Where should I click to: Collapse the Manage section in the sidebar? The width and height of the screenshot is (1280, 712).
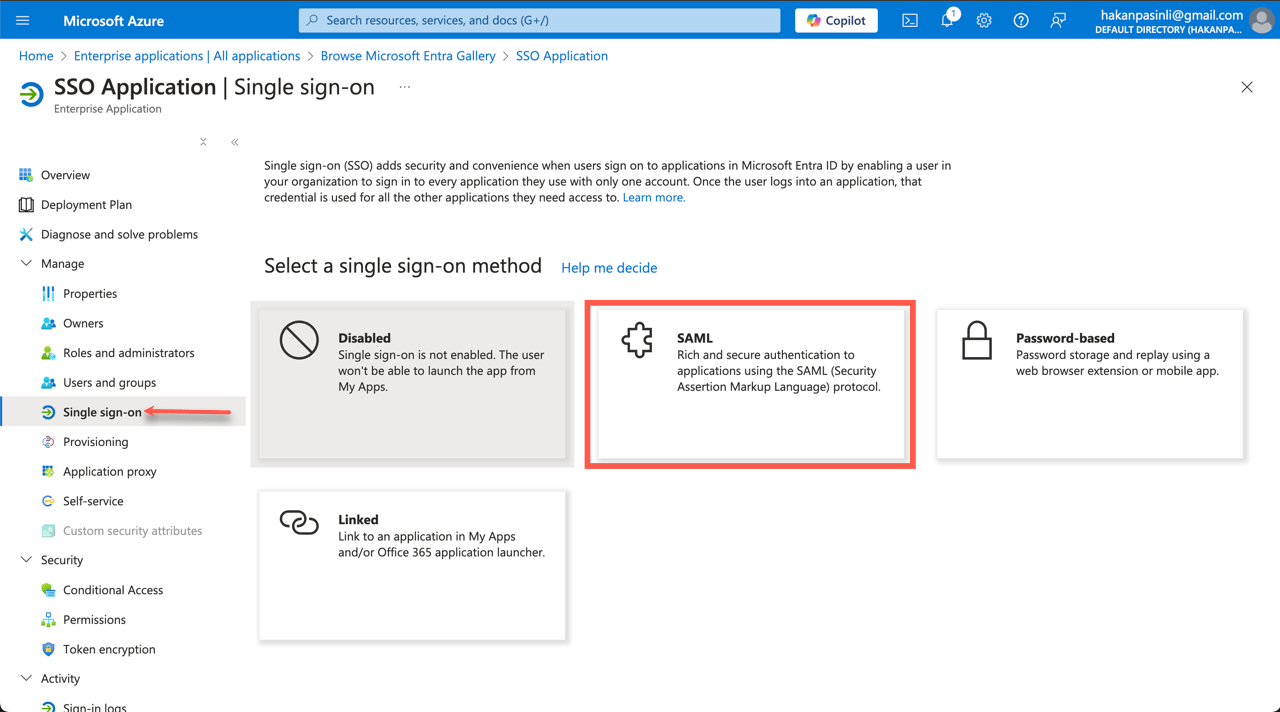coord(26,263)
